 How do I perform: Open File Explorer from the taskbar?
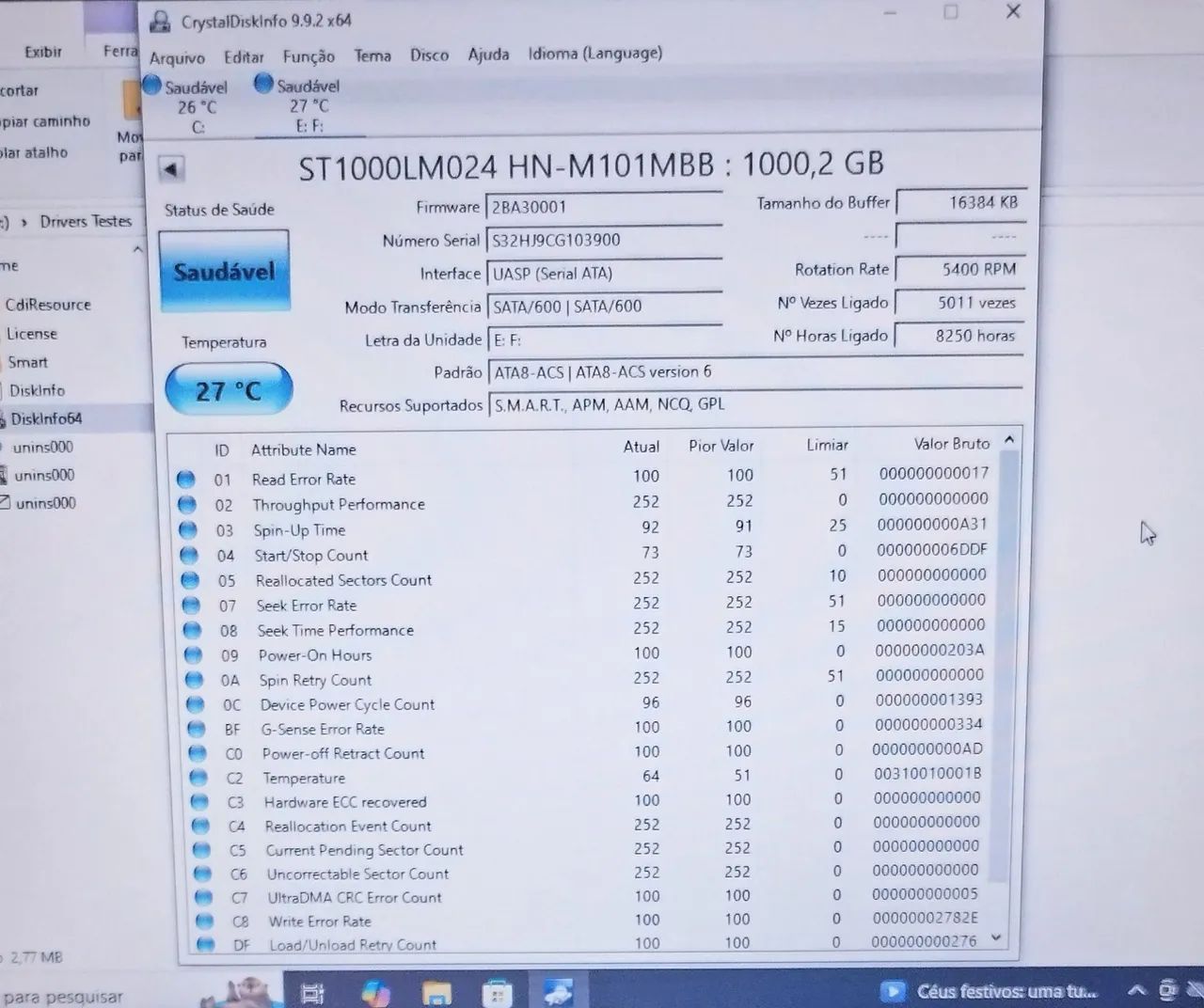pos(436,992)
